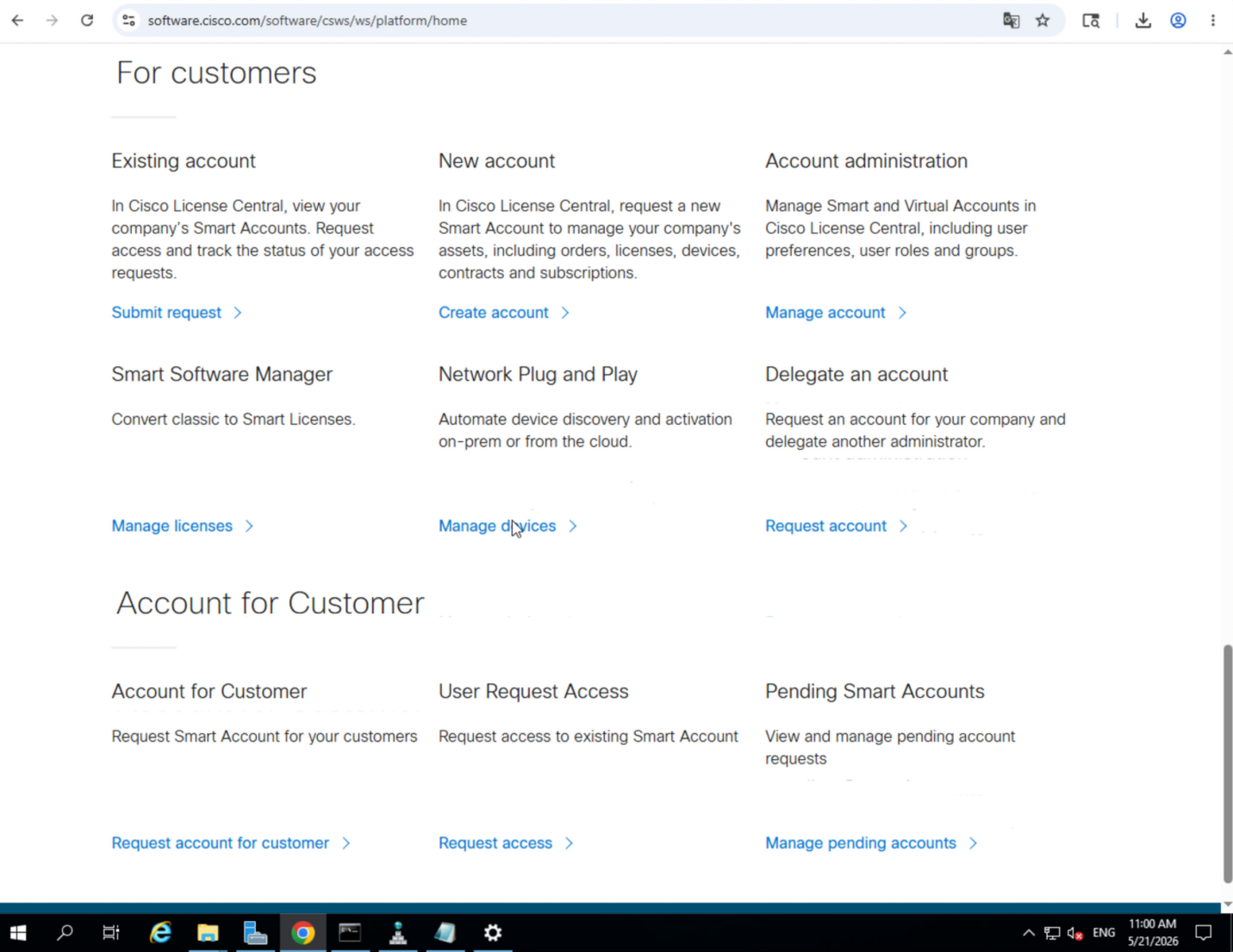Open the Settings gear on the taskbar
The width and height of the screenshot is (1233, 952).
493,932
